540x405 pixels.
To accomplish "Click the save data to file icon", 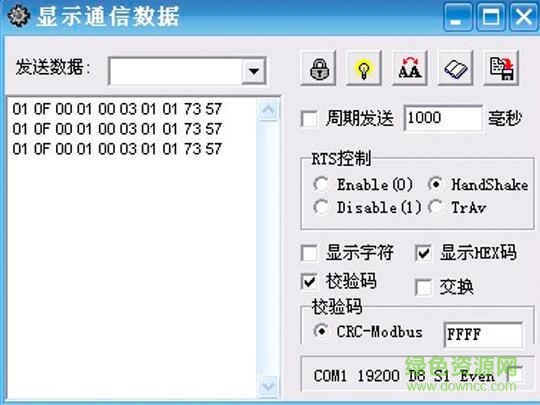I will (x=501, y=68).
